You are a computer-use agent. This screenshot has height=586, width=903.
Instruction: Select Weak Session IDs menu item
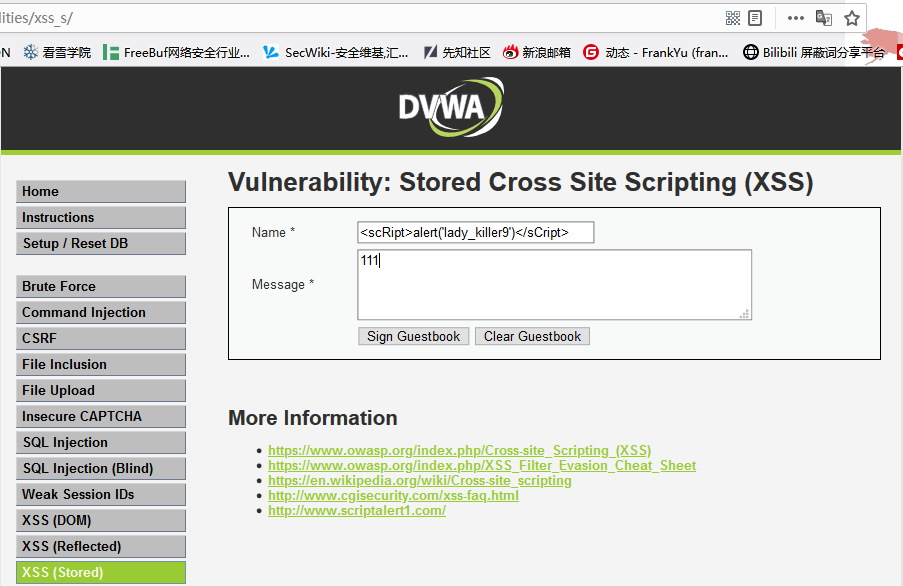point(101,494)
